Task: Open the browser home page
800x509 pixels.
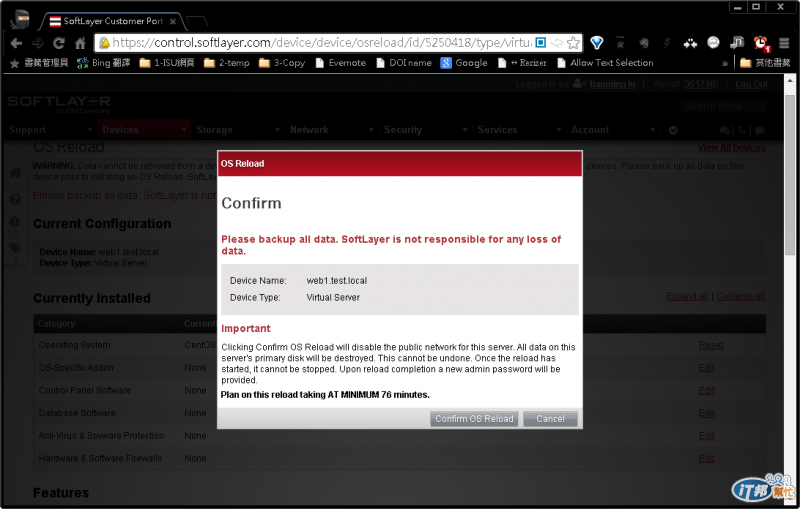Action: click(80, 43)
